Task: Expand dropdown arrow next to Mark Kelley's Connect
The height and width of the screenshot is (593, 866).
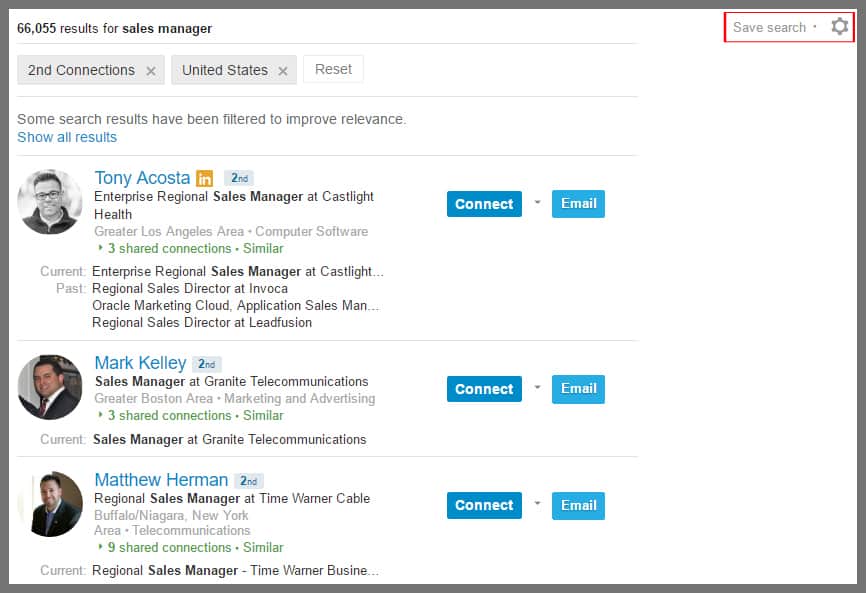Action: (537, 388)
